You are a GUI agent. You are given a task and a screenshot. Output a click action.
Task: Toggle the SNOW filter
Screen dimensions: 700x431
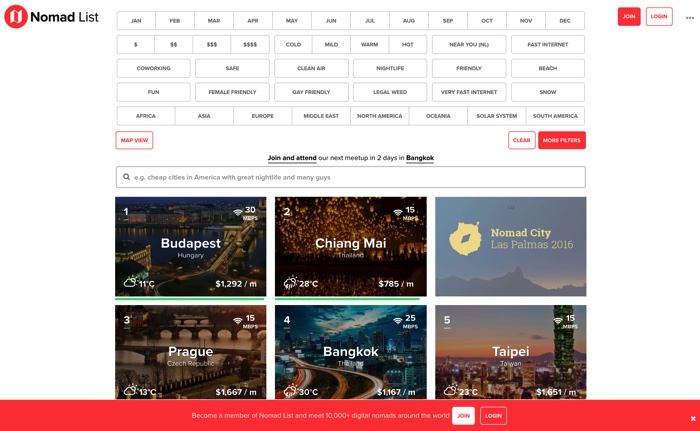(548, 92)
